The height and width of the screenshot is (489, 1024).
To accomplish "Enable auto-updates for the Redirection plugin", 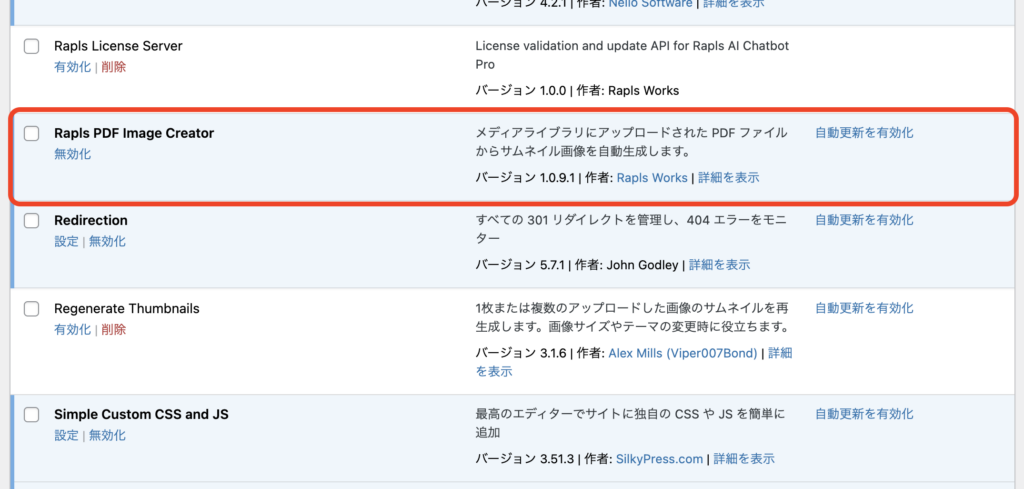I will (x=864, y=220).
